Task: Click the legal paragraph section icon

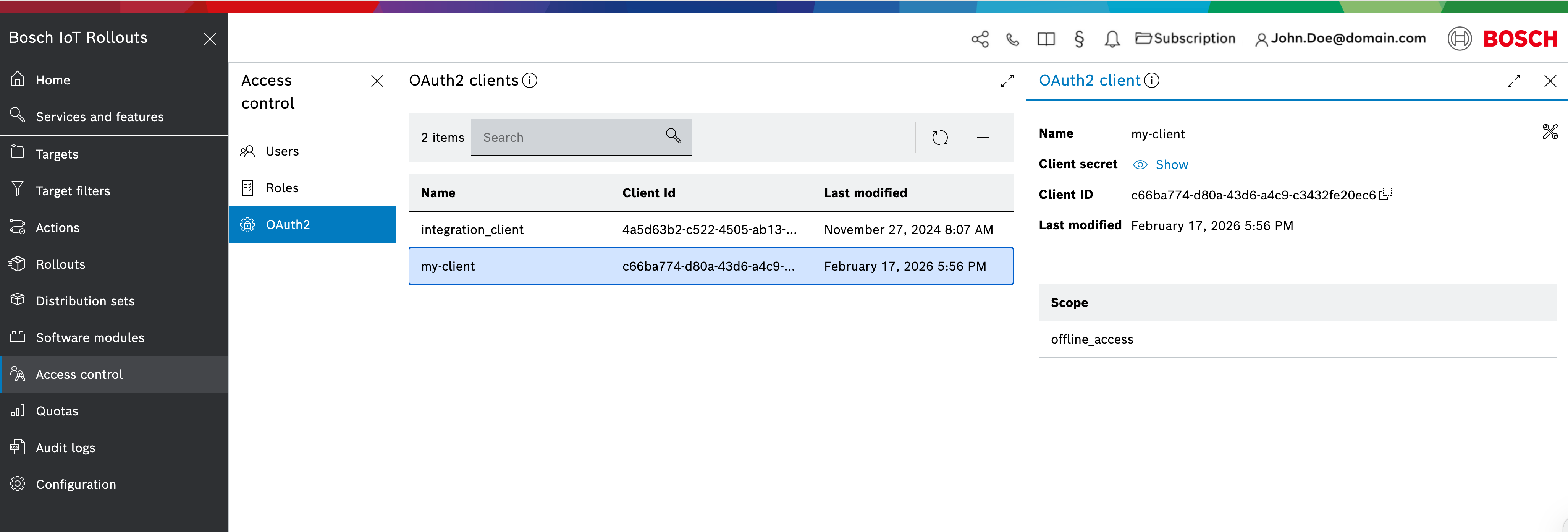Action: 1078,39
